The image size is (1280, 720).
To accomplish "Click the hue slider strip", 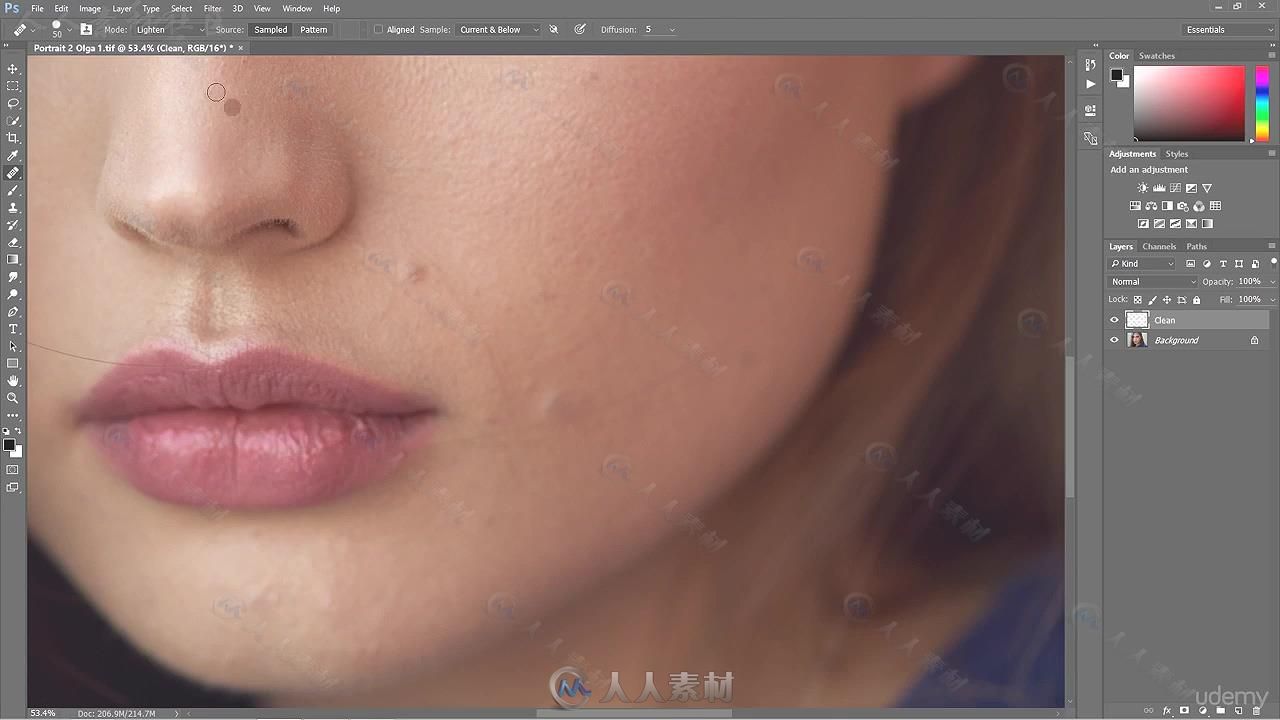I will pyautogui.click(x=1262, y=104).
